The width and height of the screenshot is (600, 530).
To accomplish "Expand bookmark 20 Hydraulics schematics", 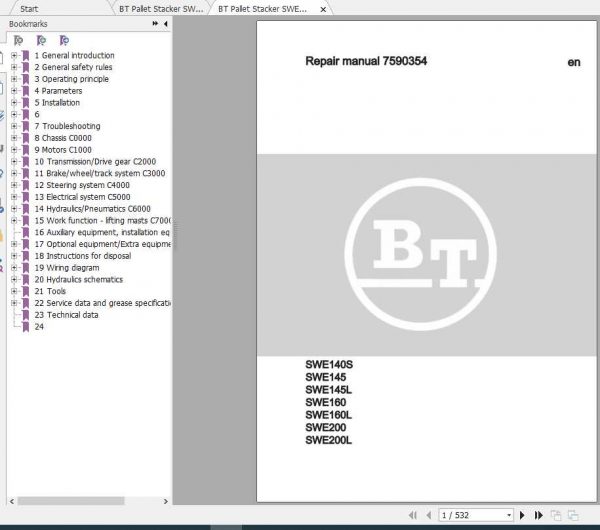I will [x=14, y=280].
